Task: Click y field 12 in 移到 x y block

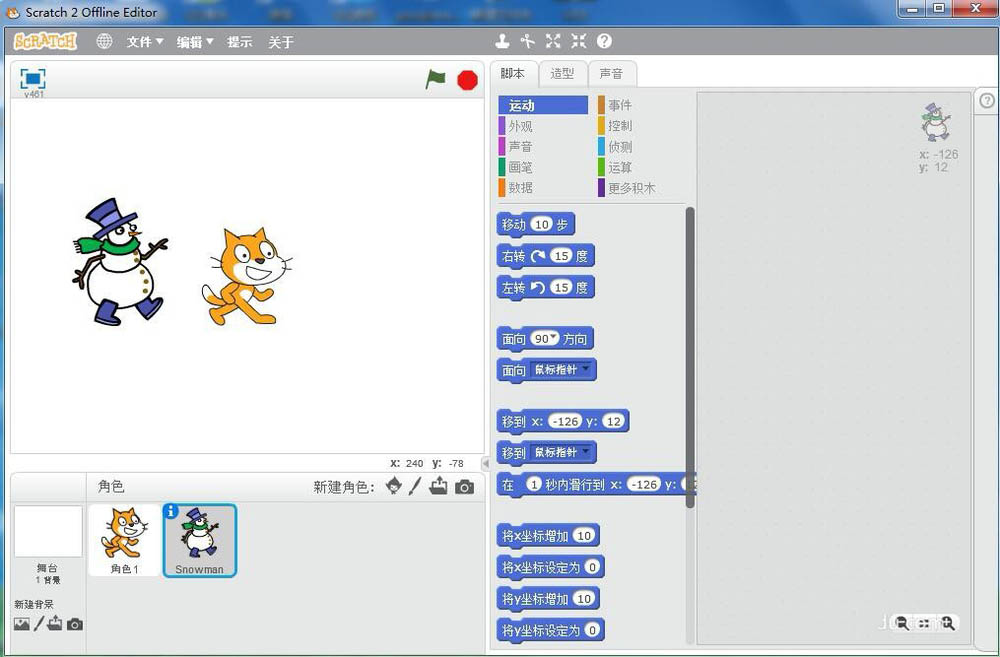Action: tap(613, 421)
